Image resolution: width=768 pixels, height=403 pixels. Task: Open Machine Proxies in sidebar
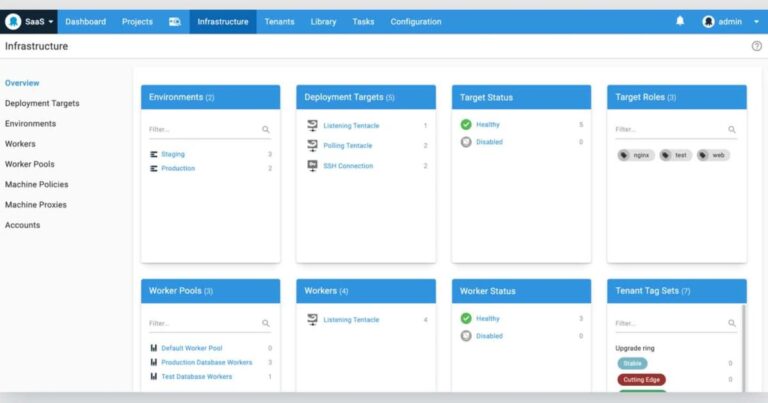(x=36, y=205)
